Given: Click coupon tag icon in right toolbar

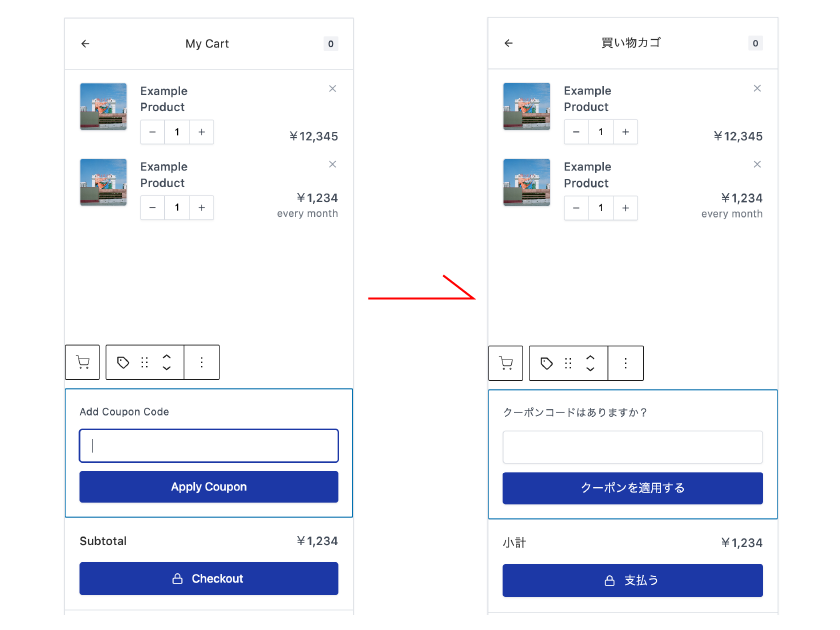Looking at the screenshot, I should point(546,364).
